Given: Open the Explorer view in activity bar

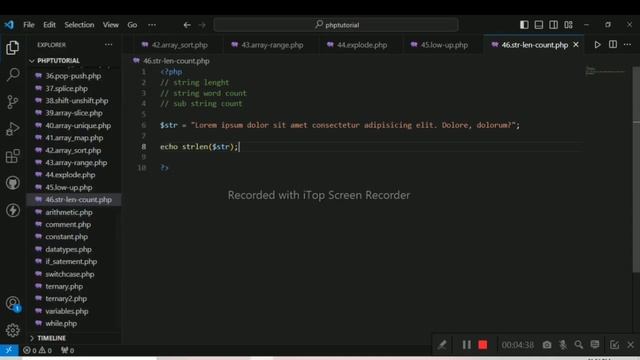Looking at the screenshot, I should 13,48.
